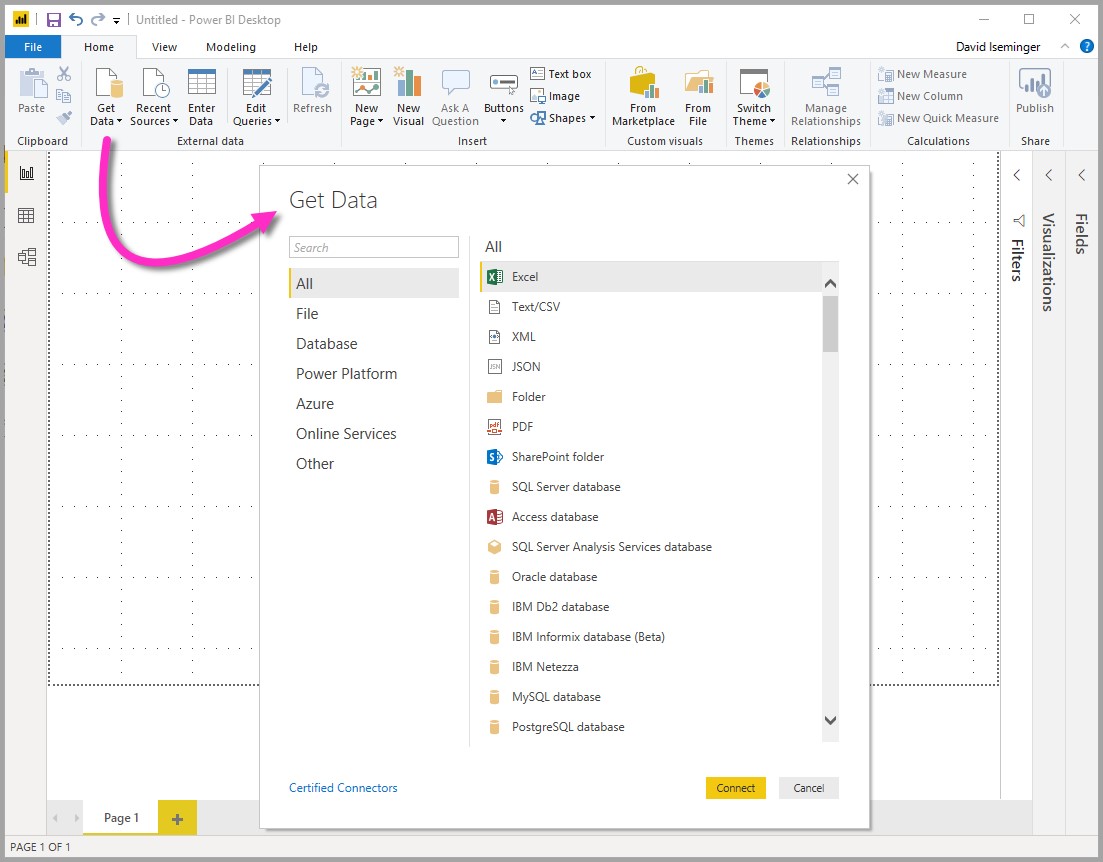Click the New Visual chart icon
This screenshot has height=862, width=1103.
[408, 84]
